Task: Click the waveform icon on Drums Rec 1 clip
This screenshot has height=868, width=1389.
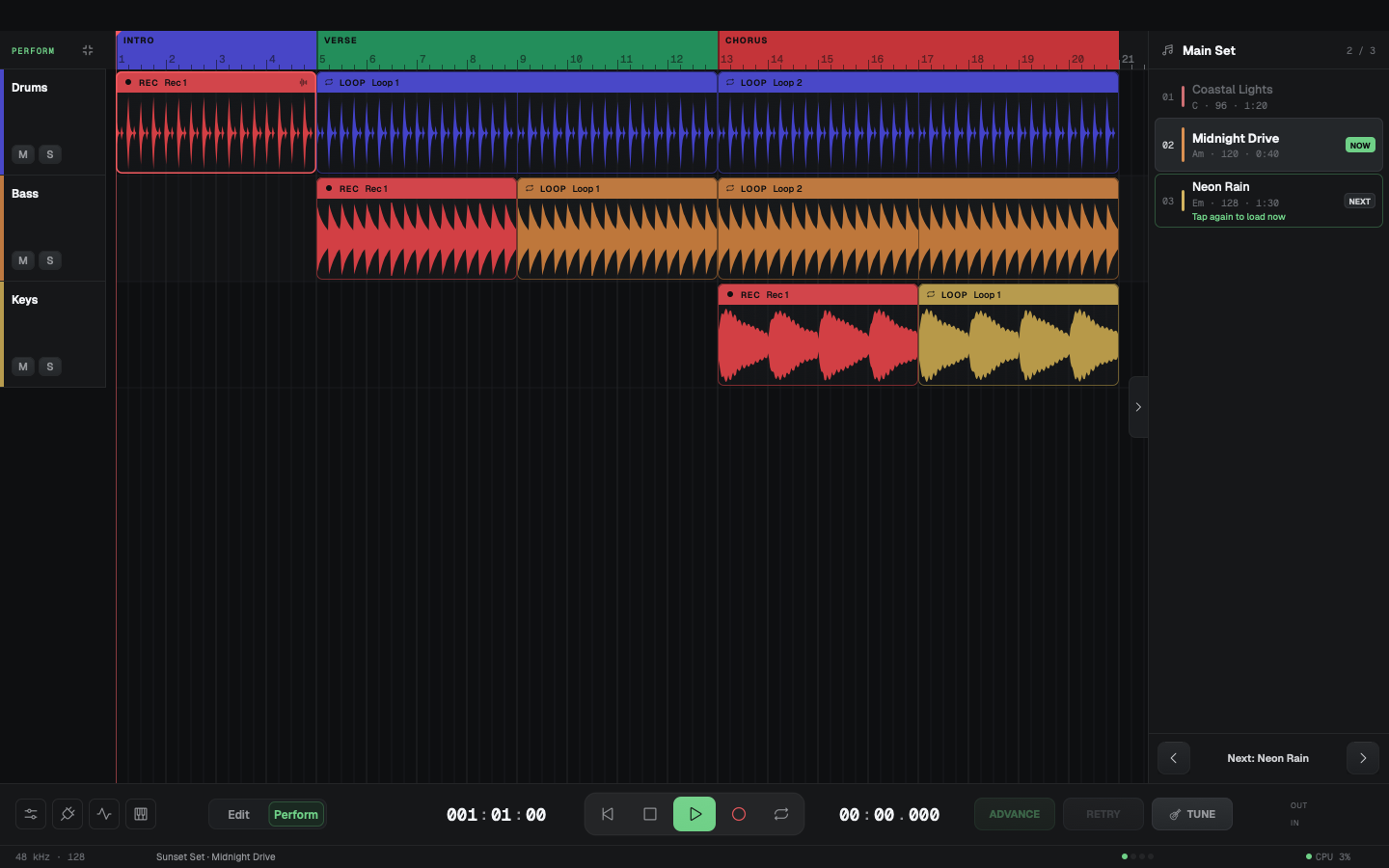Action: [304, 83]
